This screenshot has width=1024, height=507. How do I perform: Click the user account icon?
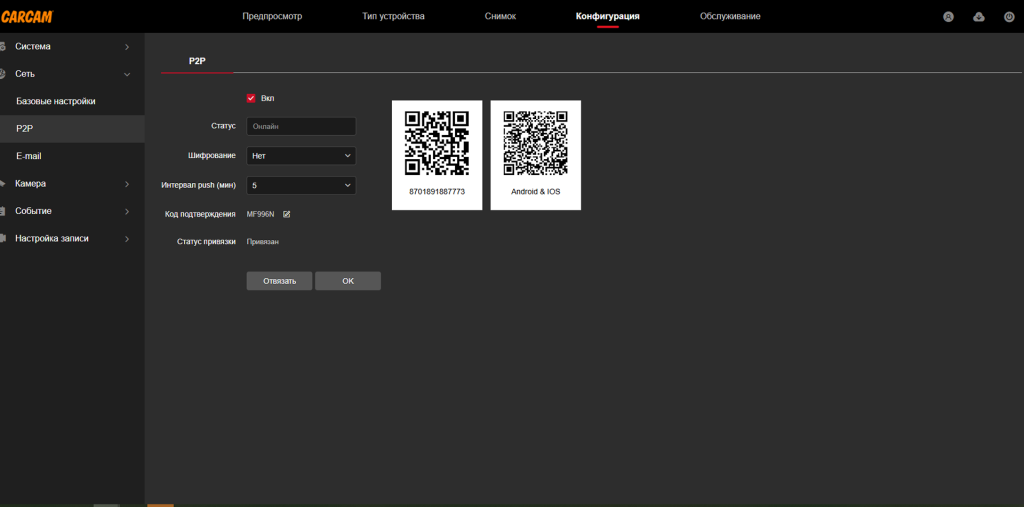click(948, 17)
